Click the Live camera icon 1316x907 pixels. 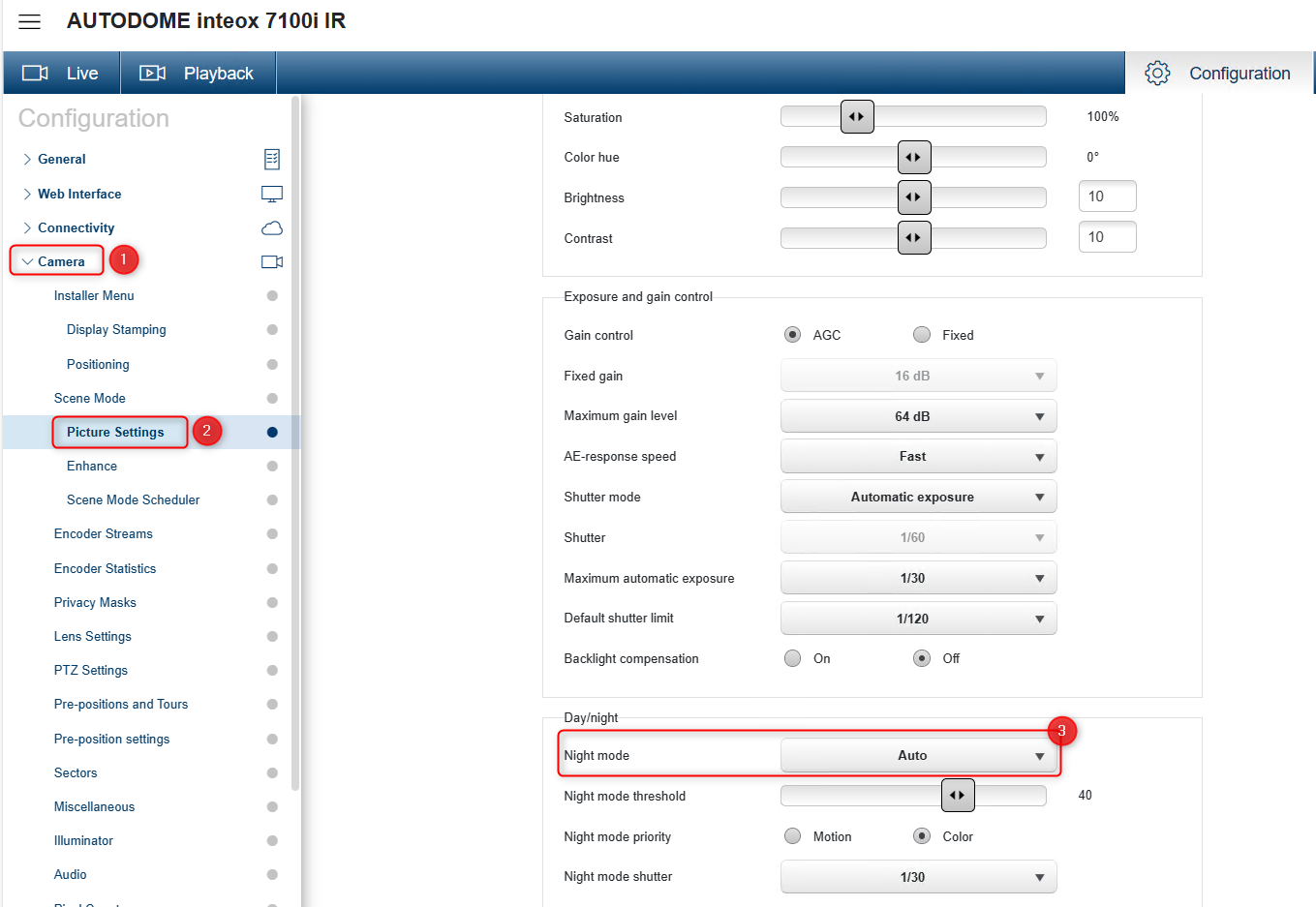coord(36,74)
